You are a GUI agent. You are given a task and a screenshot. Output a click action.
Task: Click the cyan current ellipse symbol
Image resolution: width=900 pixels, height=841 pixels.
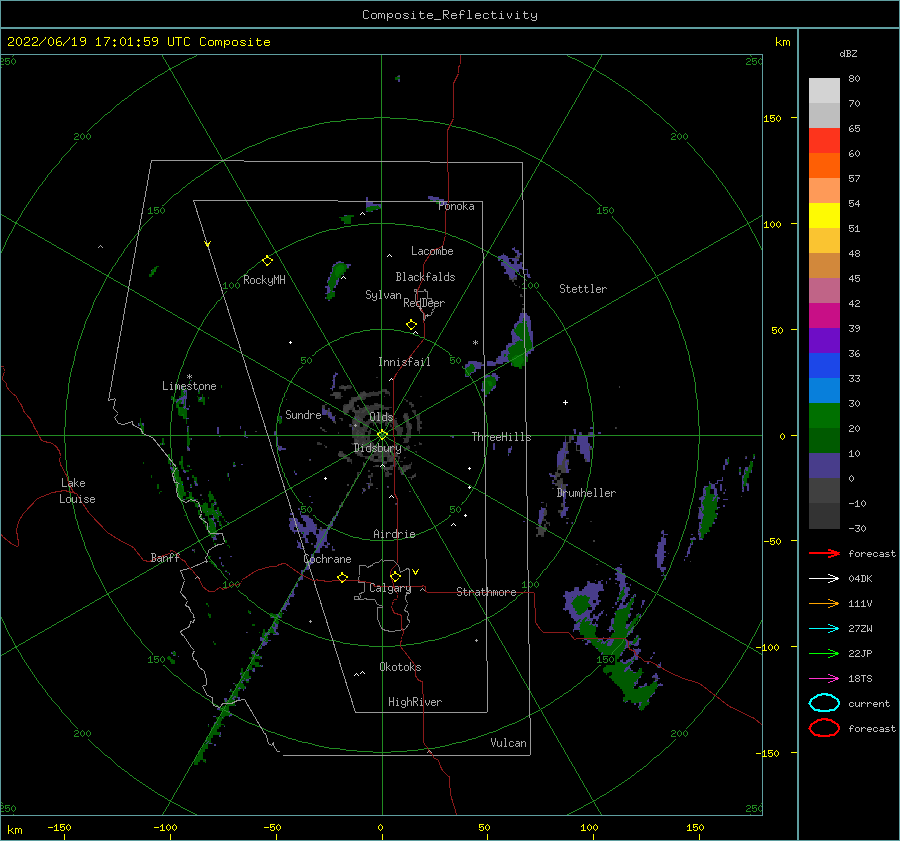coord(824,703)
